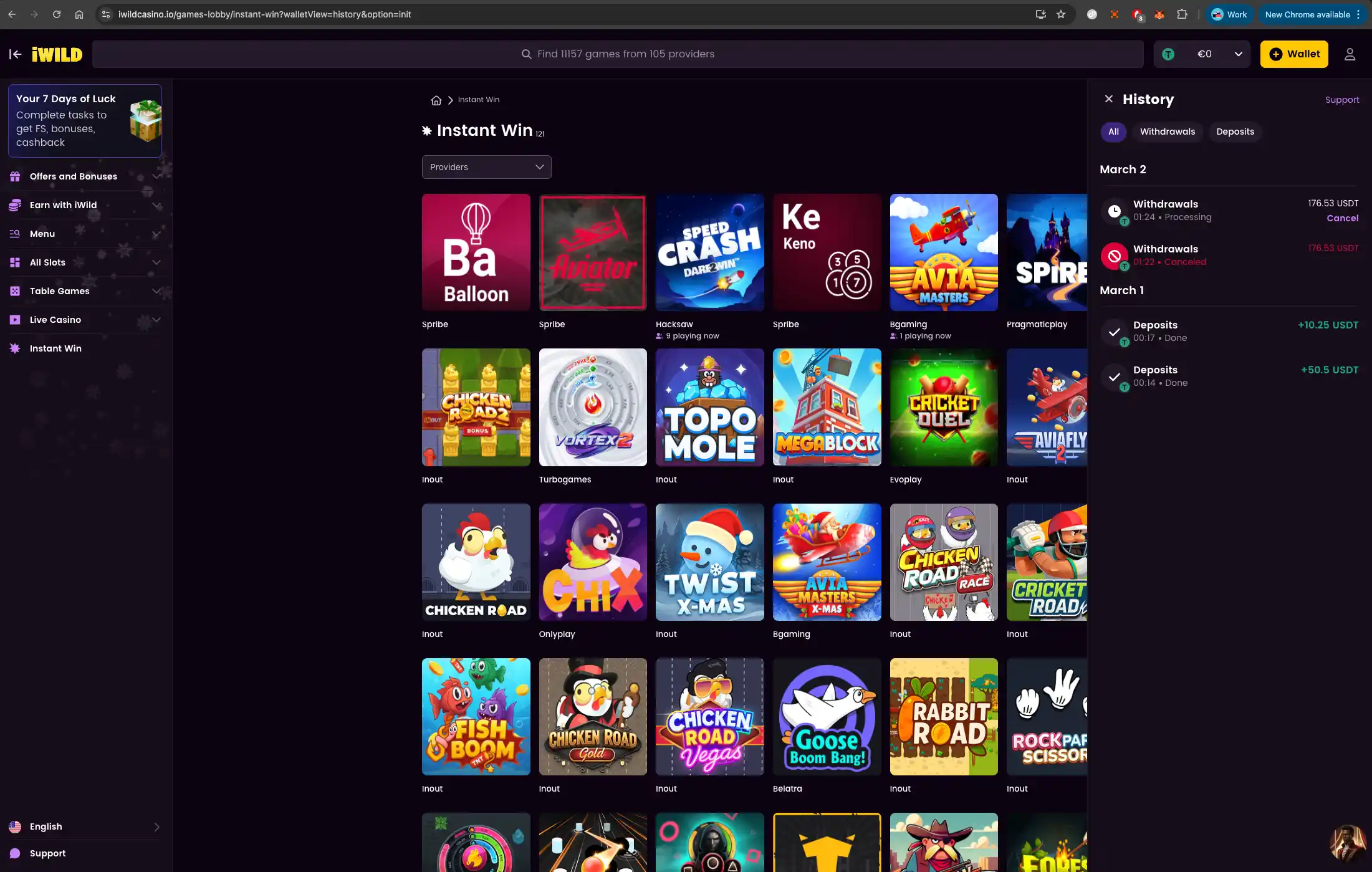This screenshot has width=1372, height=872.
Task: Bookmark this page with the star icon
Action: point(1061,14)
